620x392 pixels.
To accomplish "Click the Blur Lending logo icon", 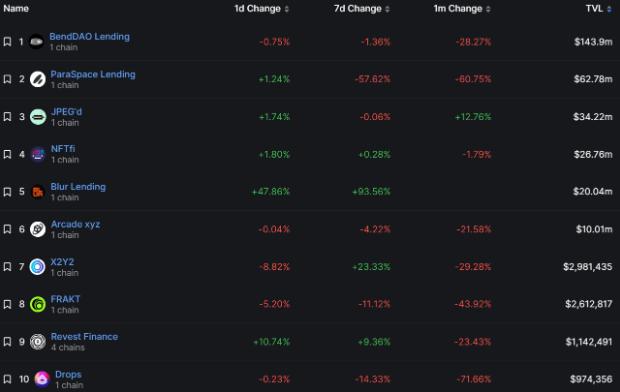I will [x=38, y=192].
